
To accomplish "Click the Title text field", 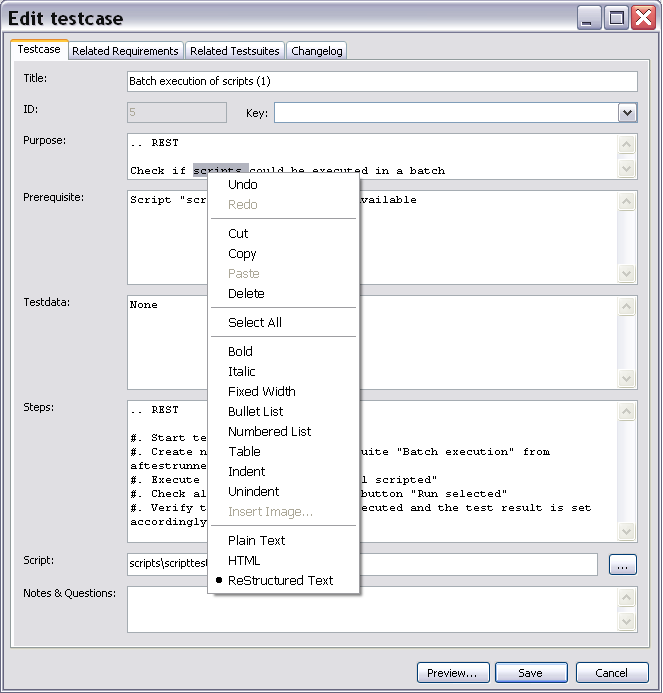I will [382, 81].
